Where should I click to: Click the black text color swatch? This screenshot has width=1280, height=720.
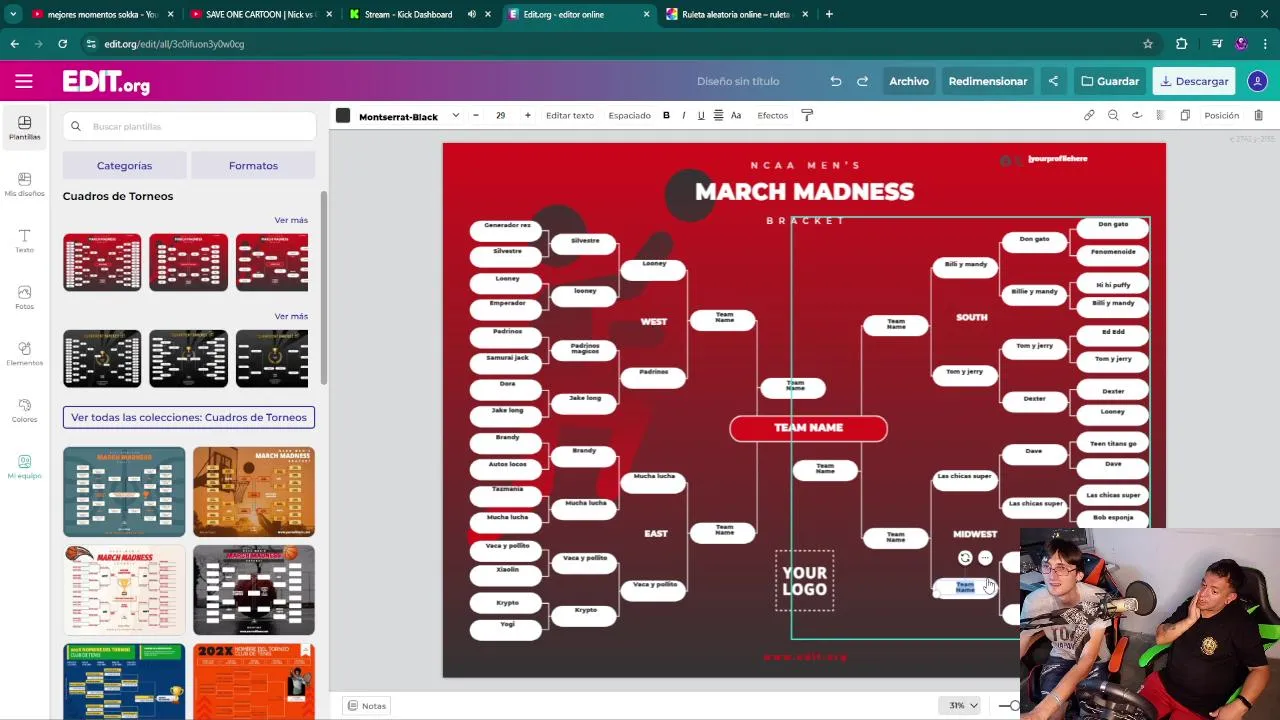[x=343, y=116]
